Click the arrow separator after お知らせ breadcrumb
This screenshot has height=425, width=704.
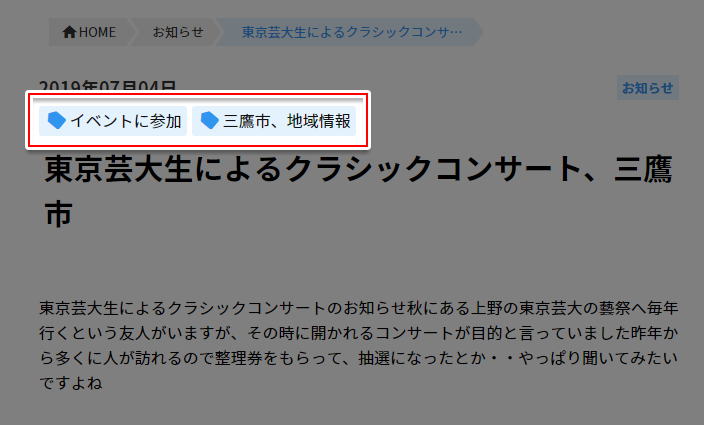(219, 32)
